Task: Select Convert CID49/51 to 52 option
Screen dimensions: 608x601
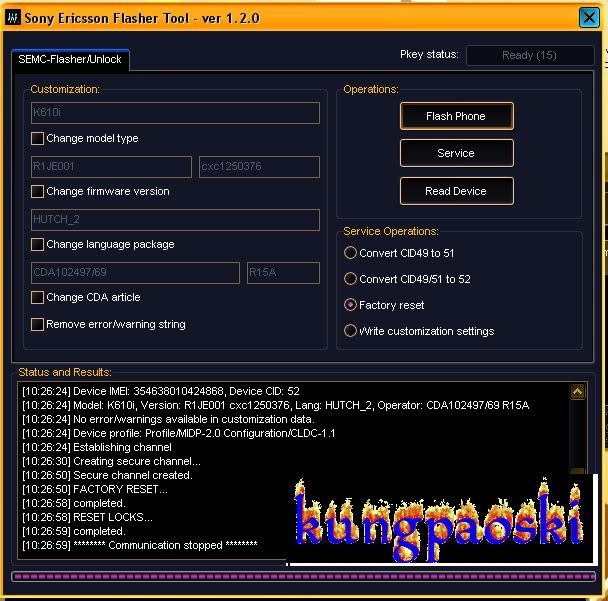Action: coord(350,279)
